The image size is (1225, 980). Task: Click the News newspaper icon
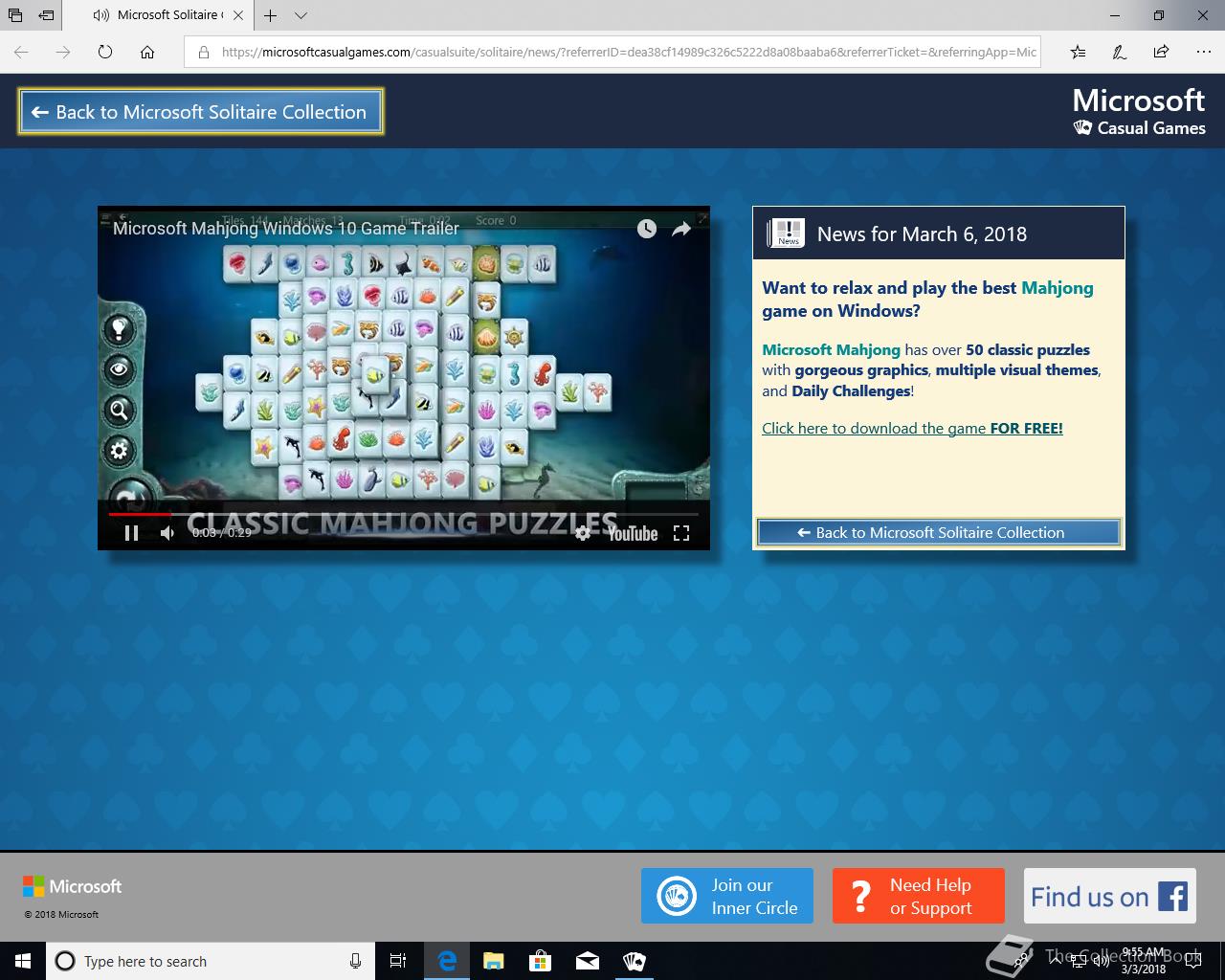(x=786, y=234)
